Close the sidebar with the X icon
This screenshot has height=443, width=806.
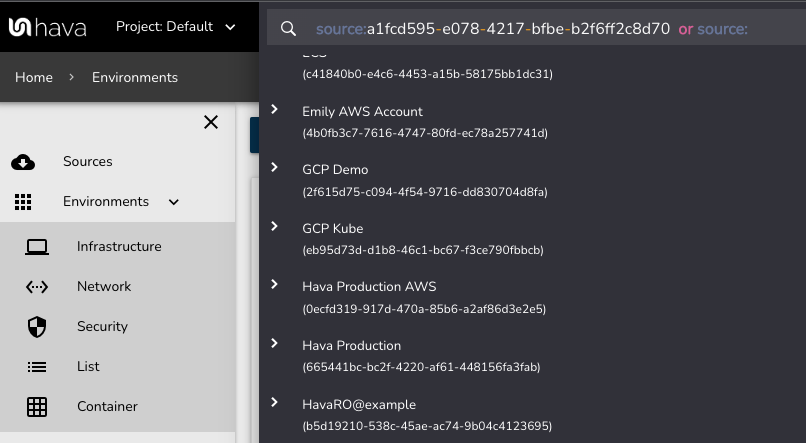pyautogui.click(x=211, y=122)
